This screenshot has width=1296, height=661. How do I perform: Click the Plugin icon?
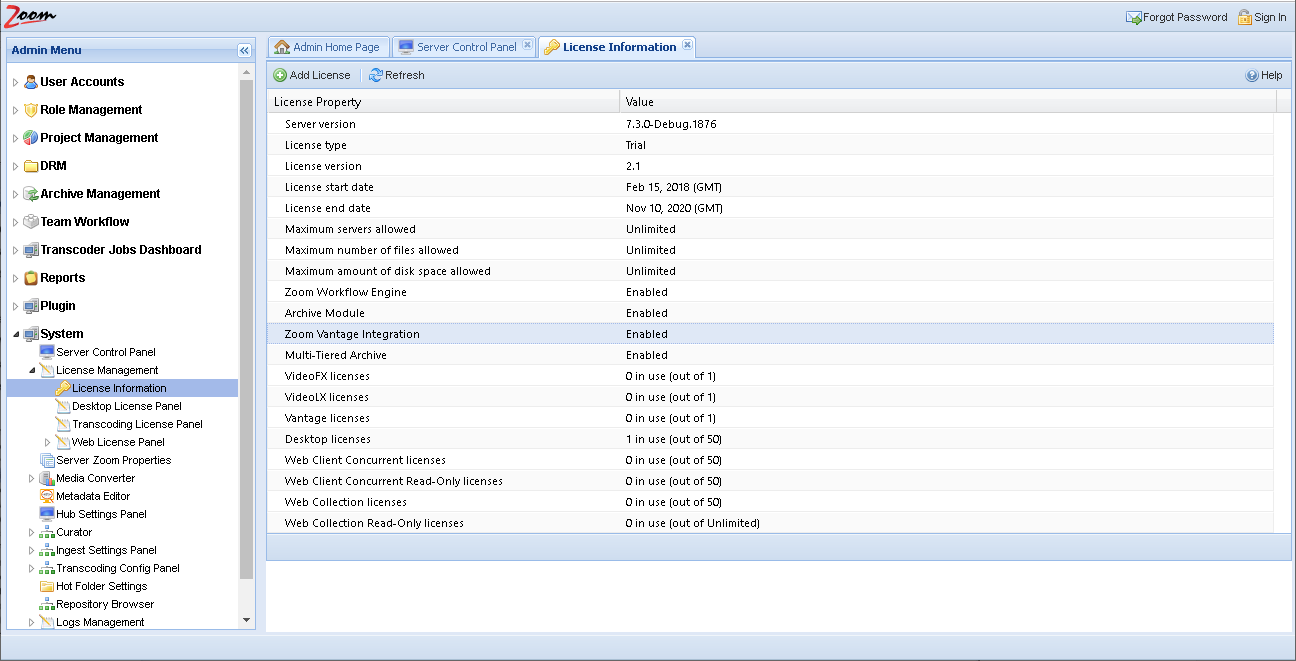click(x=31, y=306)
